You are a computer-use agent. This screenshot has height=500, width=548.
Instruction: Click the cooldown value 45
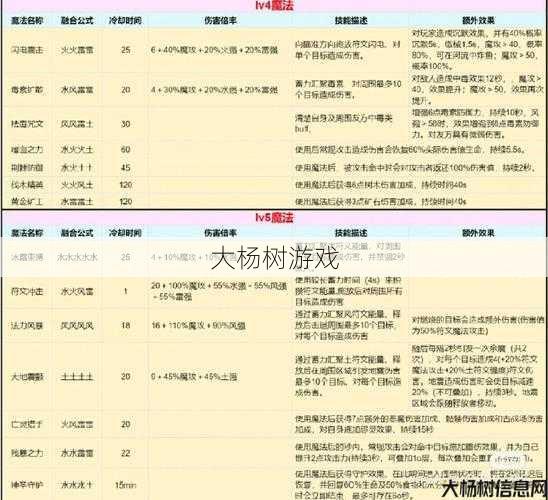pos(125,167)
